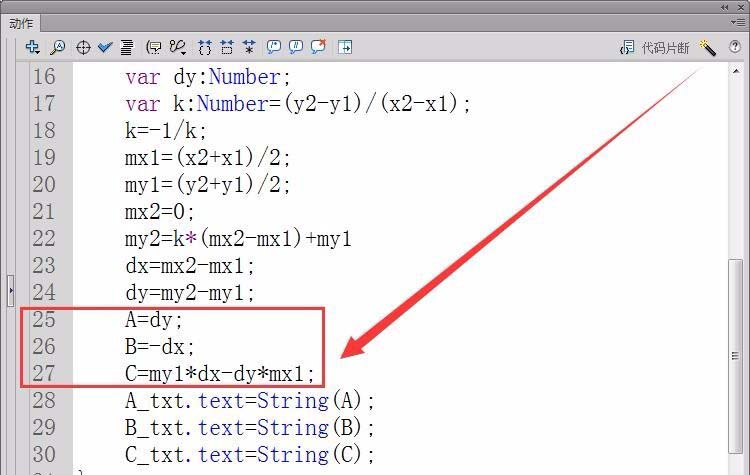Screen dimensions: 750x475
Task: Click the line 'C_txt.text=String(C);'
Action: 250,454
